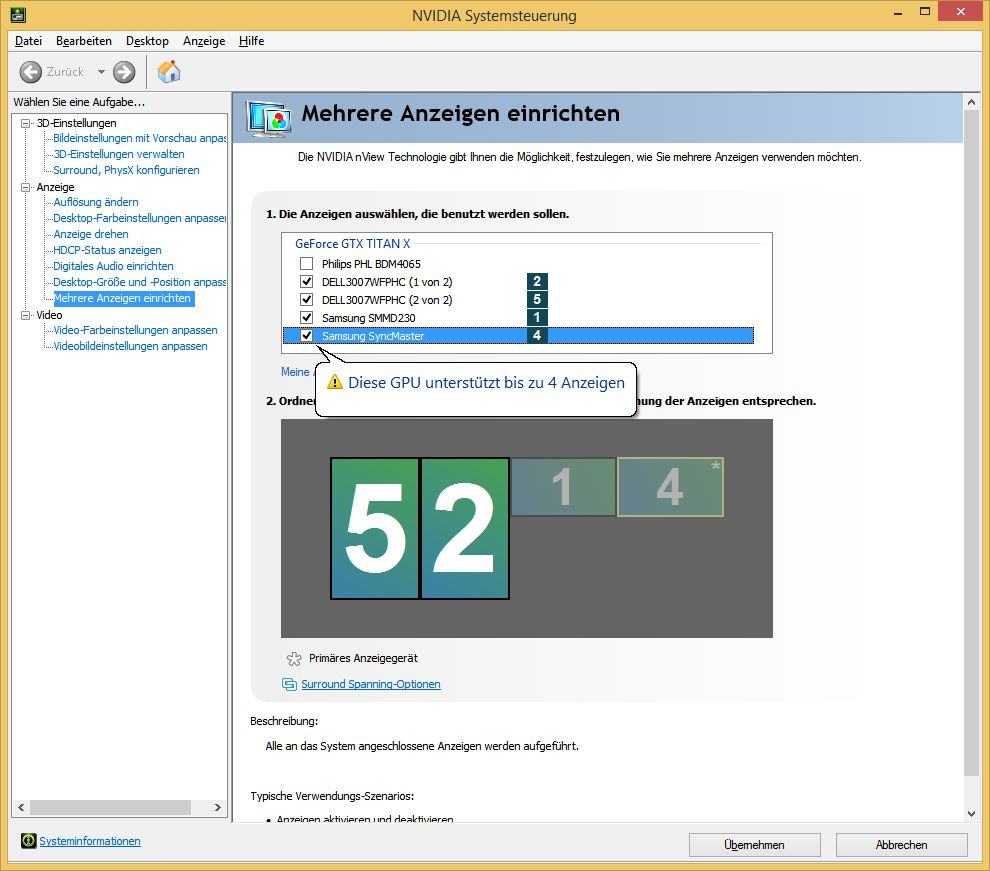The width and height of the screenshot is (990, 871).
Task: Open Auflösung ändern
Action: (96, 202)
